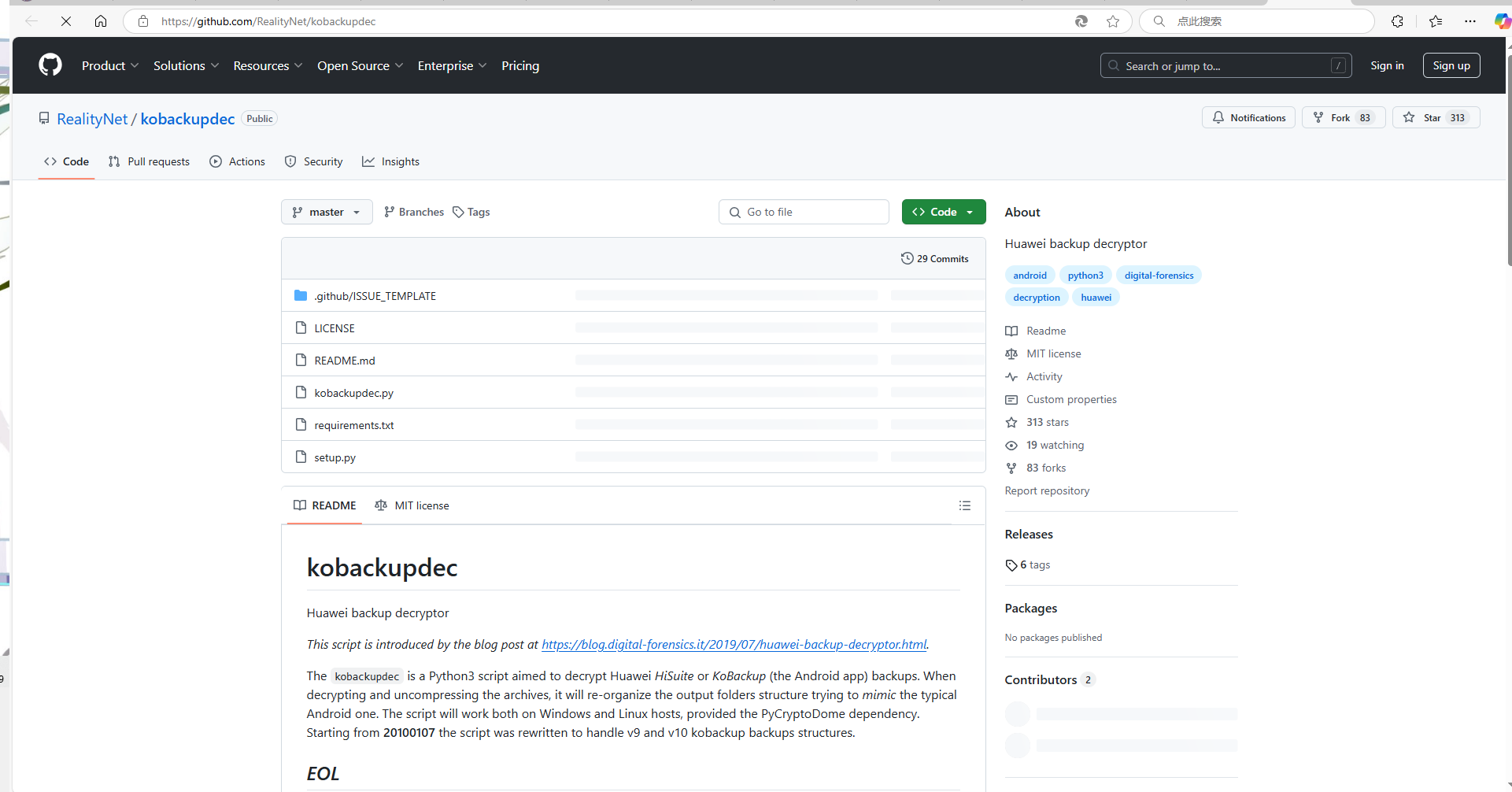Click the GitHub logo icon

point(50,65)
